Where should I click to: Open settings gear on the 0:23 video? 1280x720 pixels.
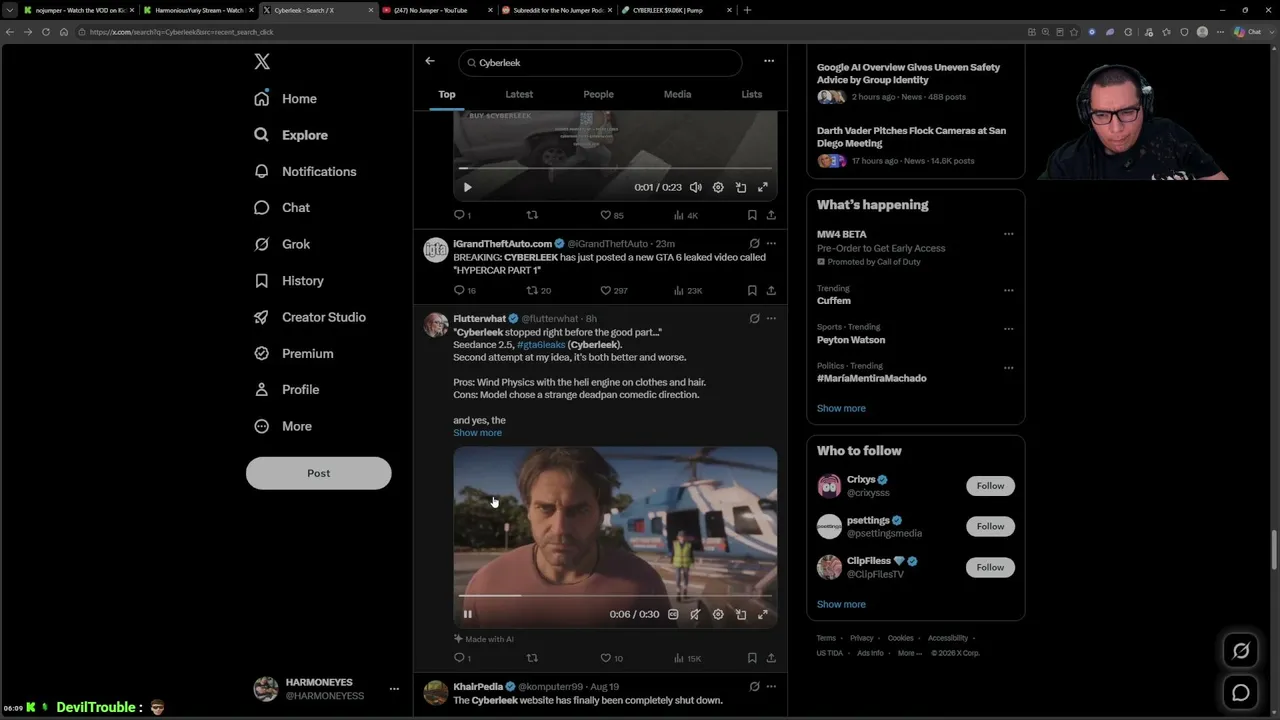coord(718,187)
